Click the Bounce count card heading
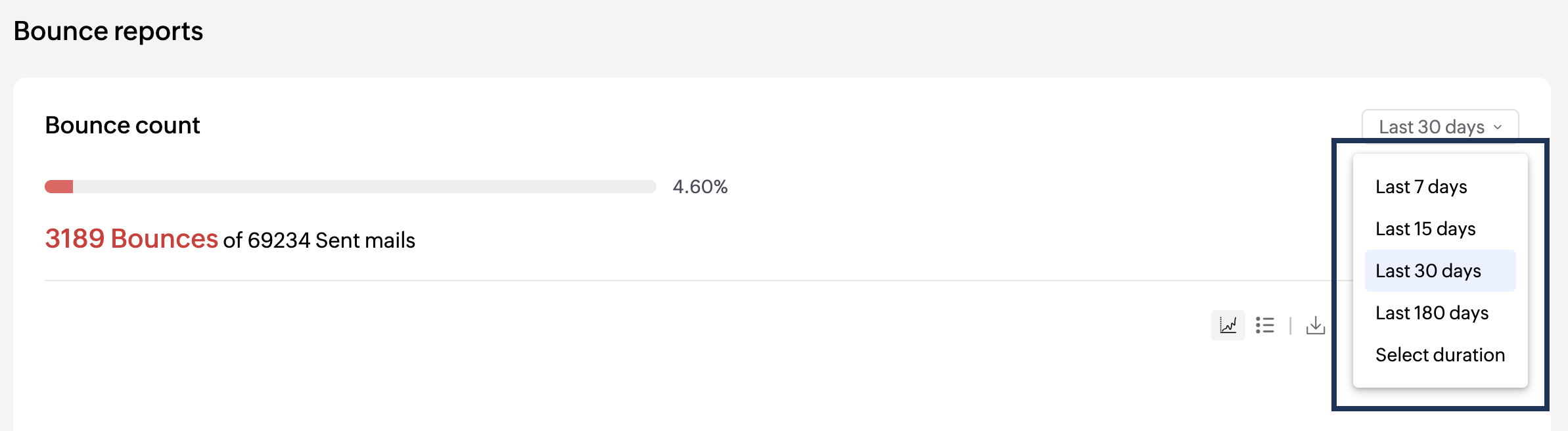The height and width of the screenshot is (431, 1568). pyautogui.click(x=122, y=125)
